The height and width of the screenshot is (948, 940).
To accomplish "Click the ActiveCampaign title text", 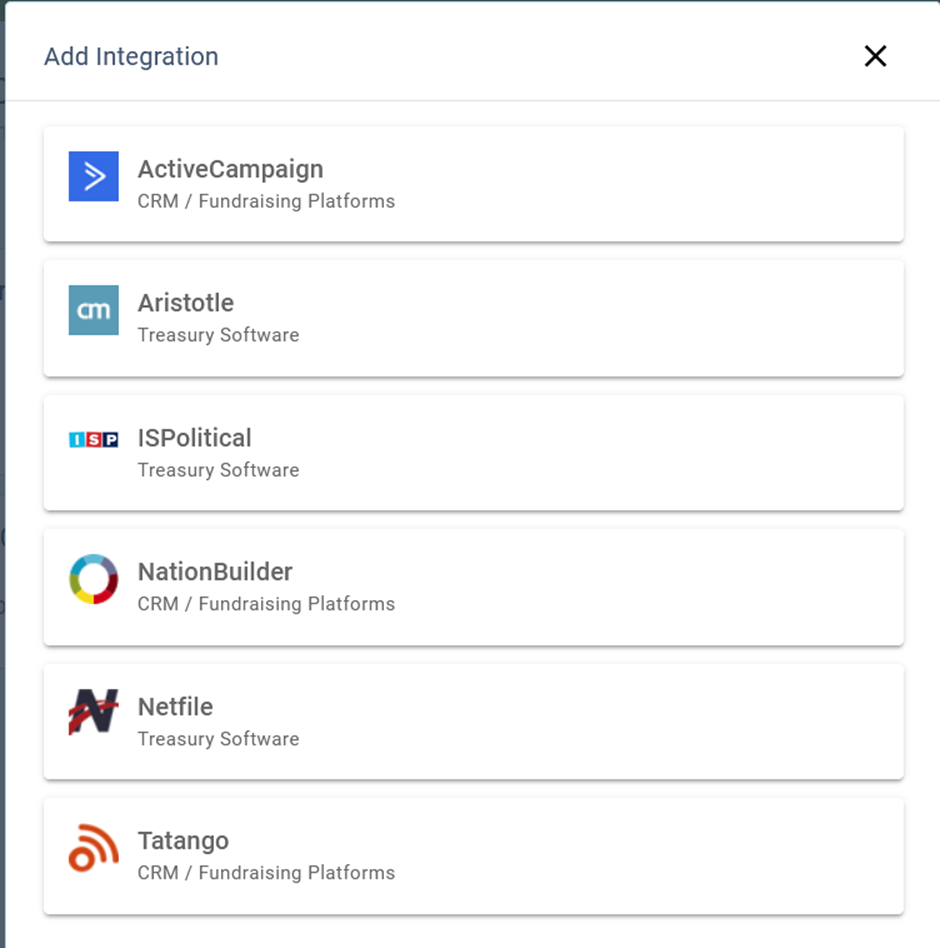I will [229, 169].
